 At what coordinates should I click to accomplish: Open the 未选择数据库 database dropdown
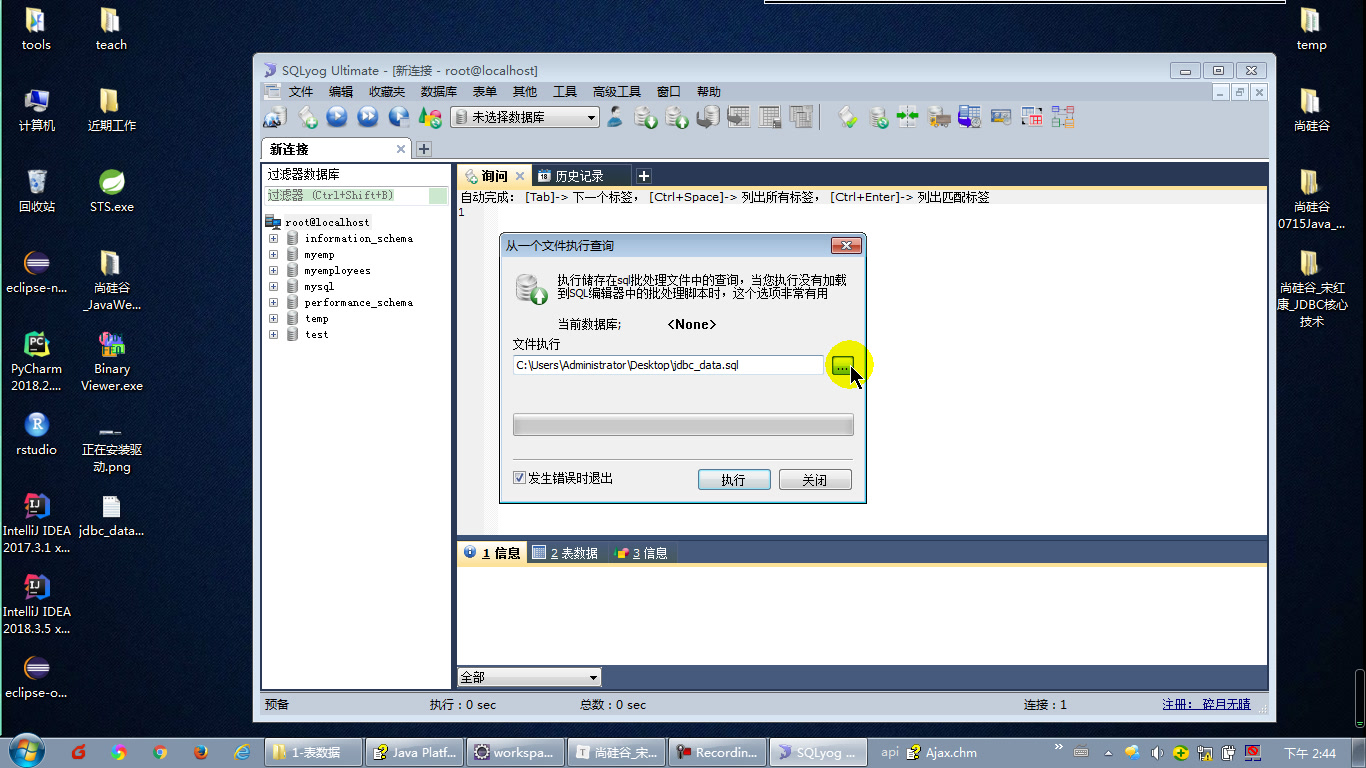pos(525,117)
